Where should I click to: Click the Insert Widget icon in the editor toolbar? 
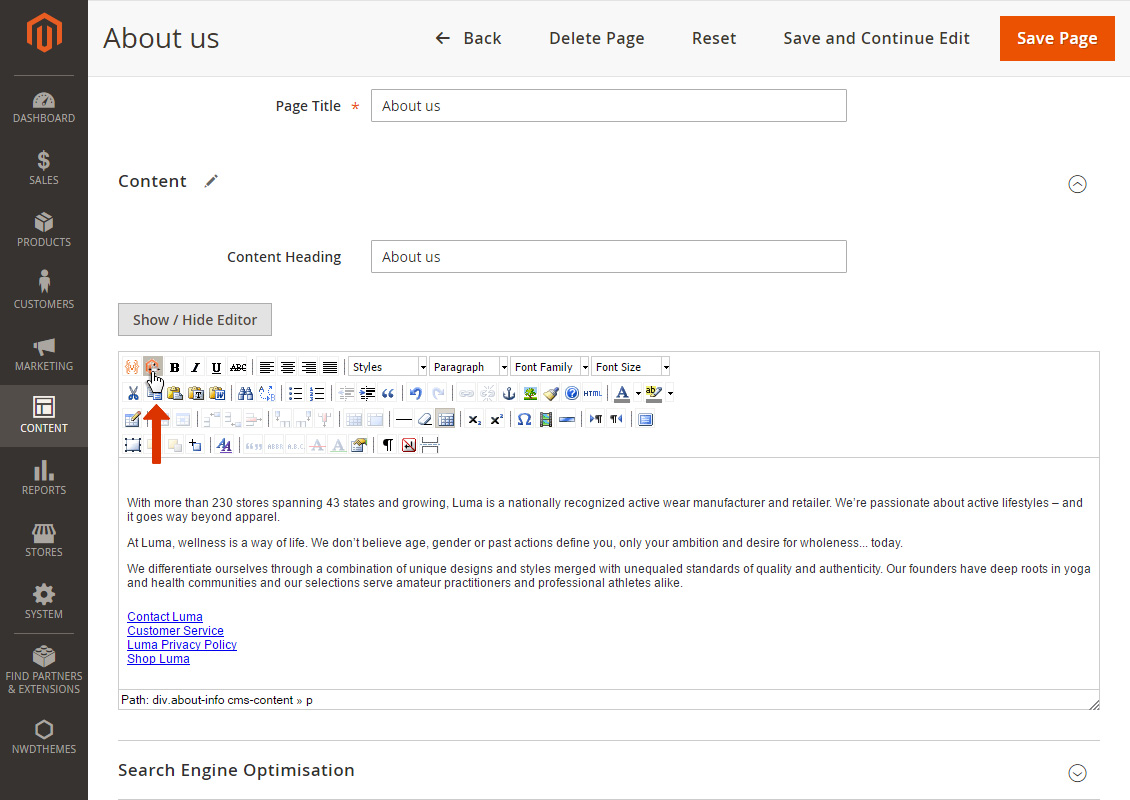[x=153, y=367]
